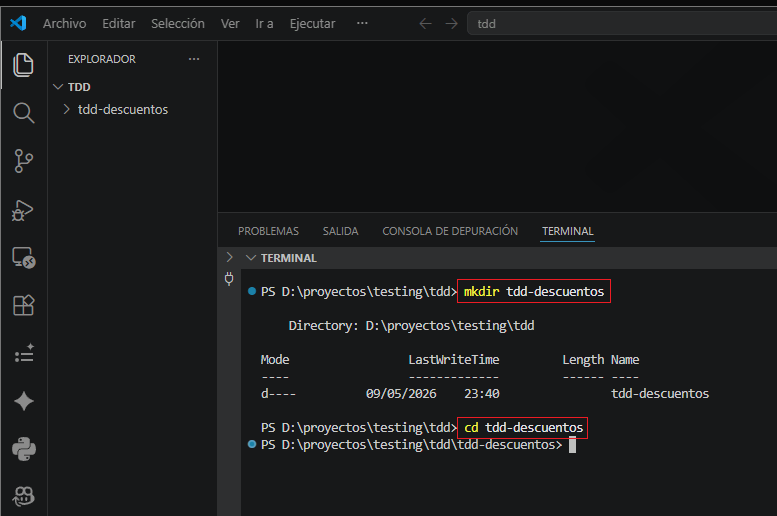Screen dimensions: 777x516
Task: Open Explorer panel more actions ellipsis
Action: pos(194,59)
